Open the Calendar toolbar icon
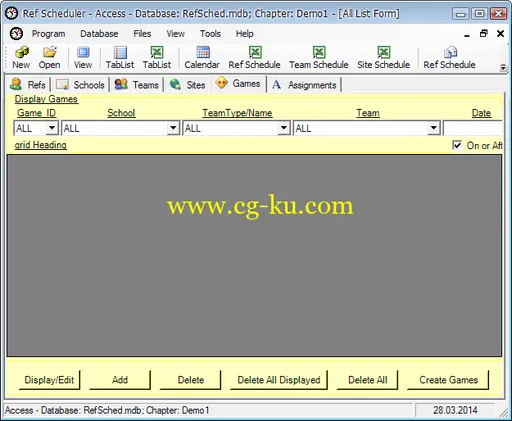Viewport: 512px width, 421px height. 203,52
